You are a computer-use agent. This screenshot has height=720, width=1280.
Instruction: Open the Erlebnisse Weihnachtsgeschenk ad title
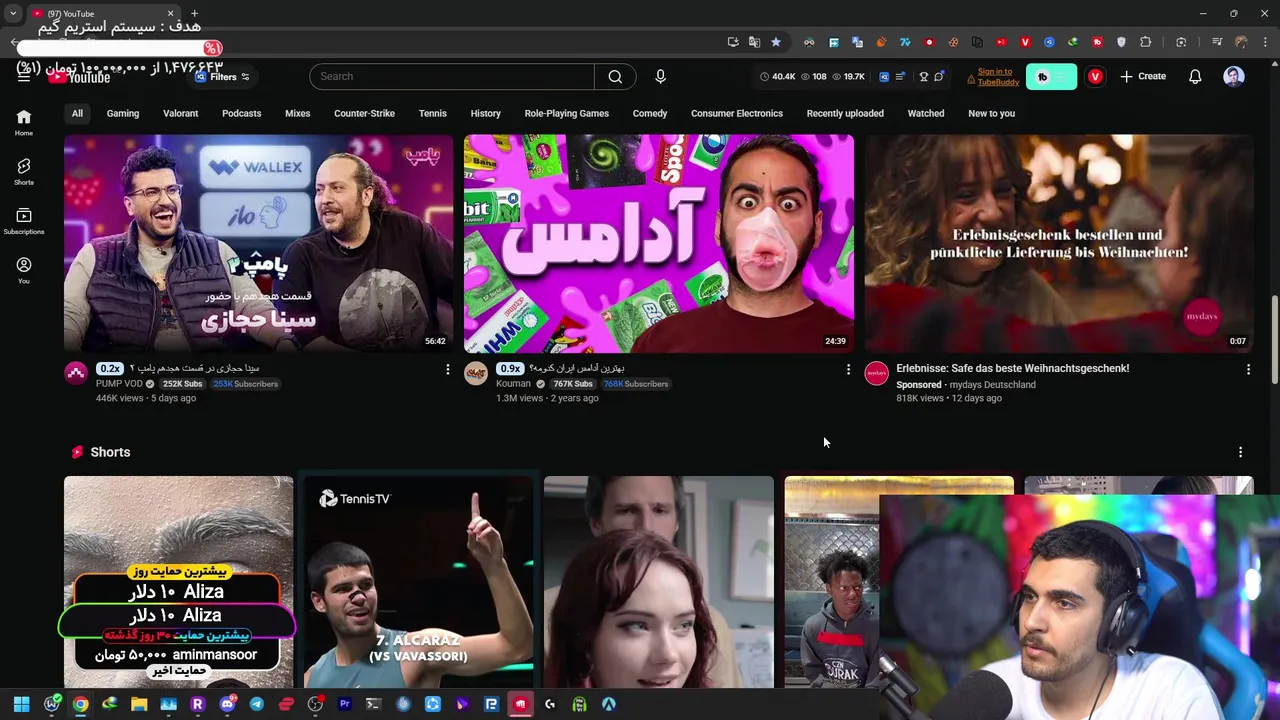1012,368
